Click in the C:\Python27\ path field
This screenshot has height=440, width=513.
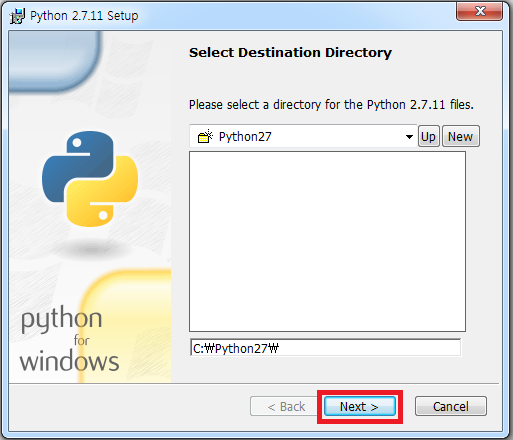tap(325, 348)
